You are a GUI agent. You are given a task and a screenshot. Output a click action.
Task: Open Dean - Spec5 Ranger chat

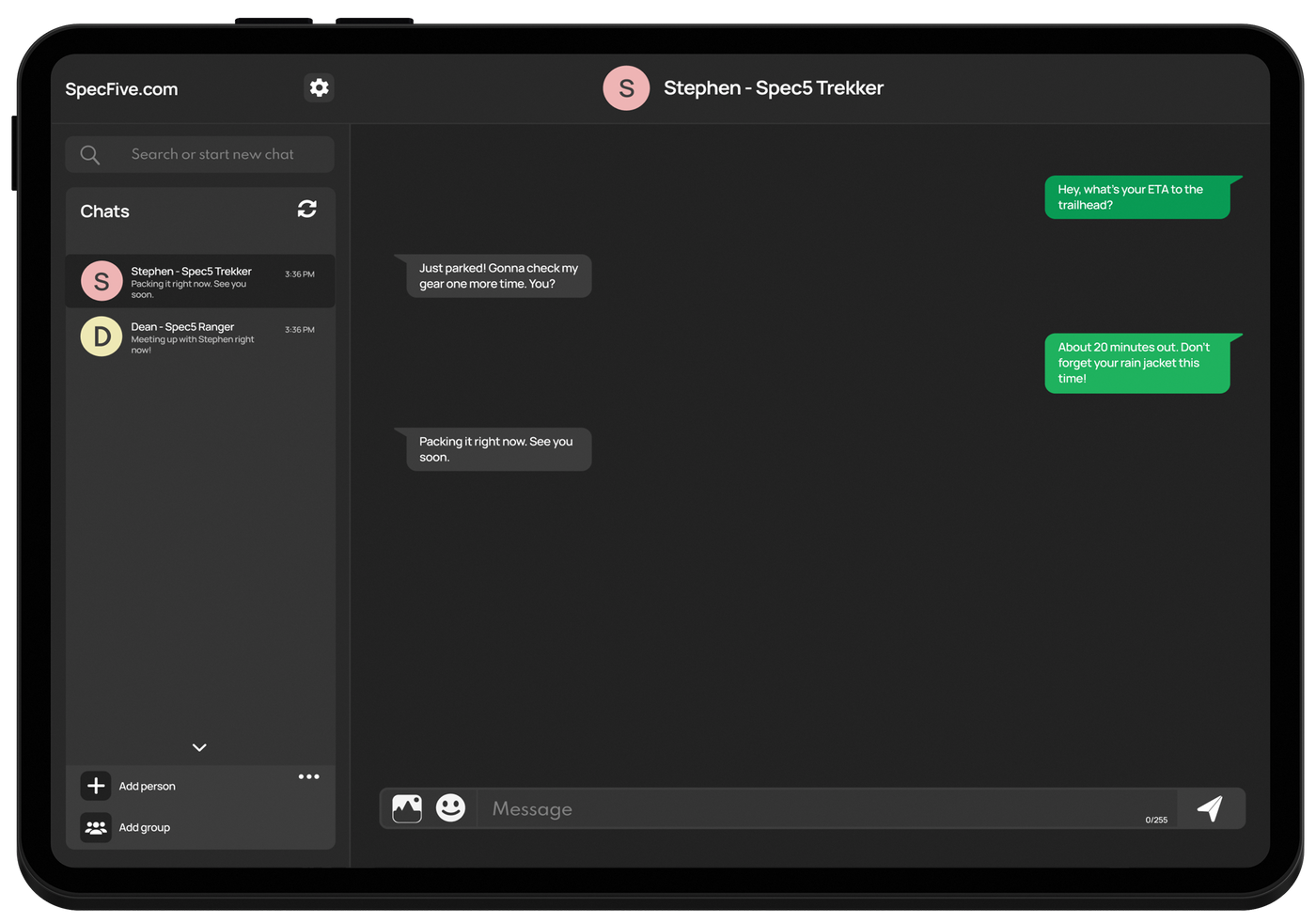coord(199,336)
